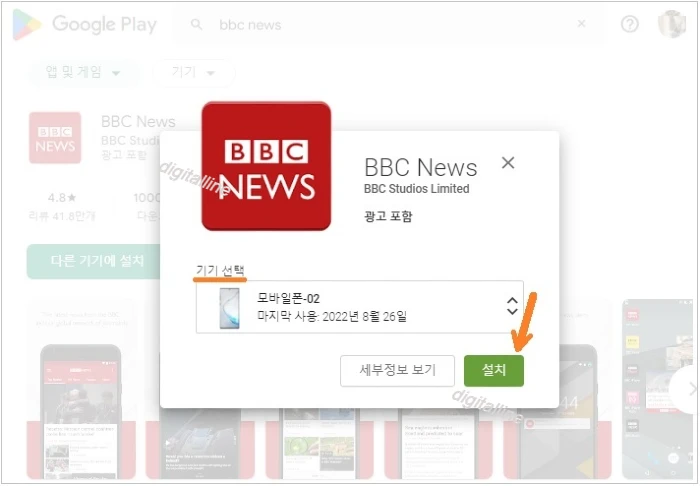Click the green 설치 install button
The image size is (700, 486).
(494, 370)
